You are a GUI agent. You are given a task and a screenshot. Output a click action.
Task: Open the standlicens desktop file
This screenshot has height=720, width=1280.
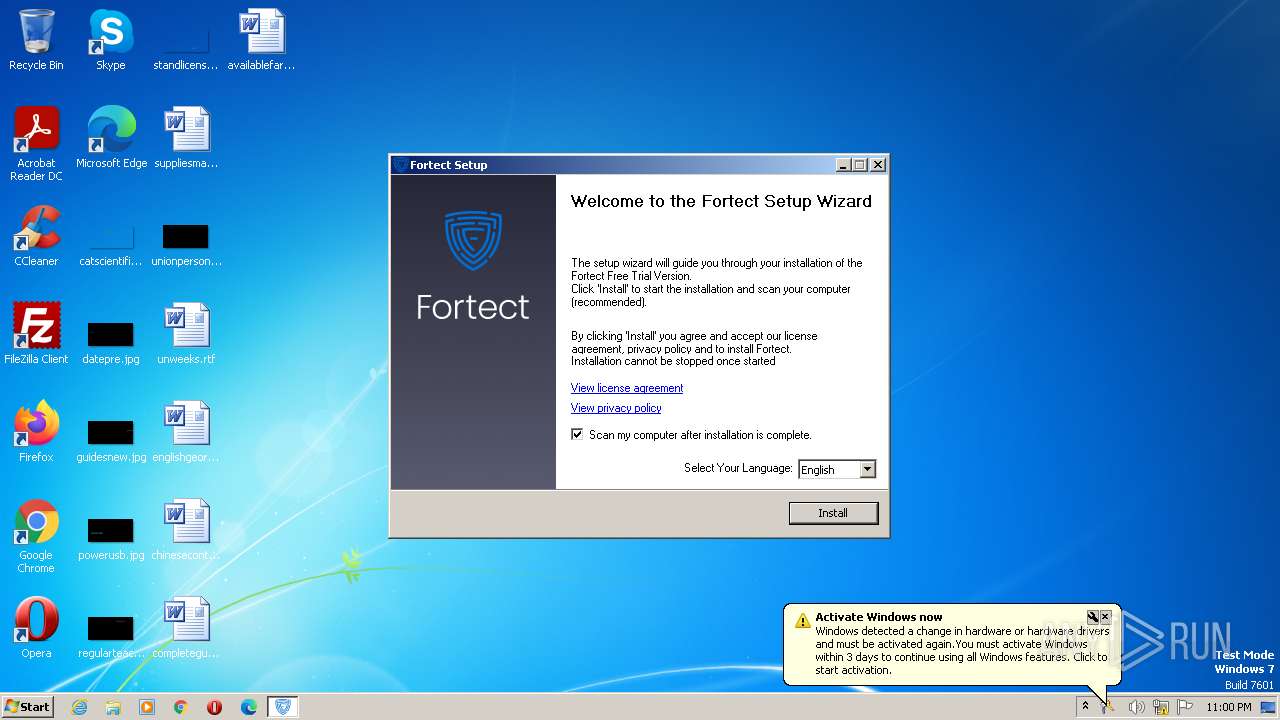pyautogui.click(x=186, y=46)
